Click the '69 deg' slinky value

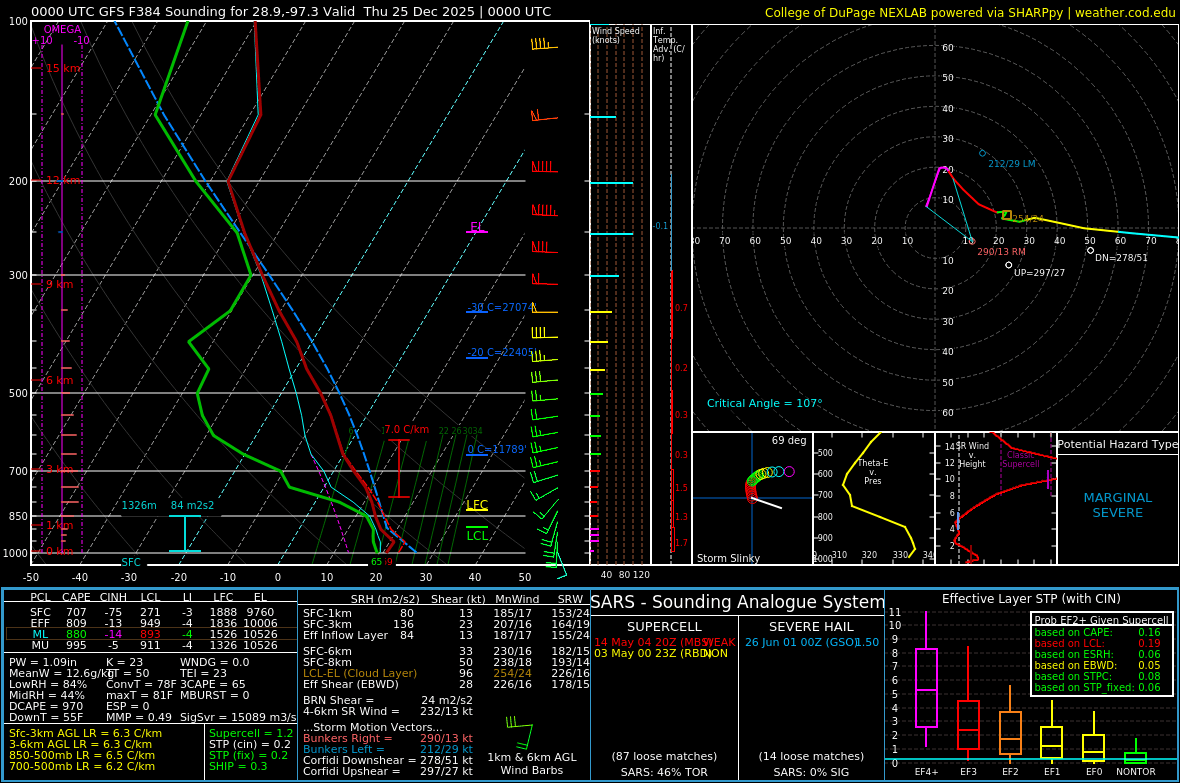click(789, 440)
